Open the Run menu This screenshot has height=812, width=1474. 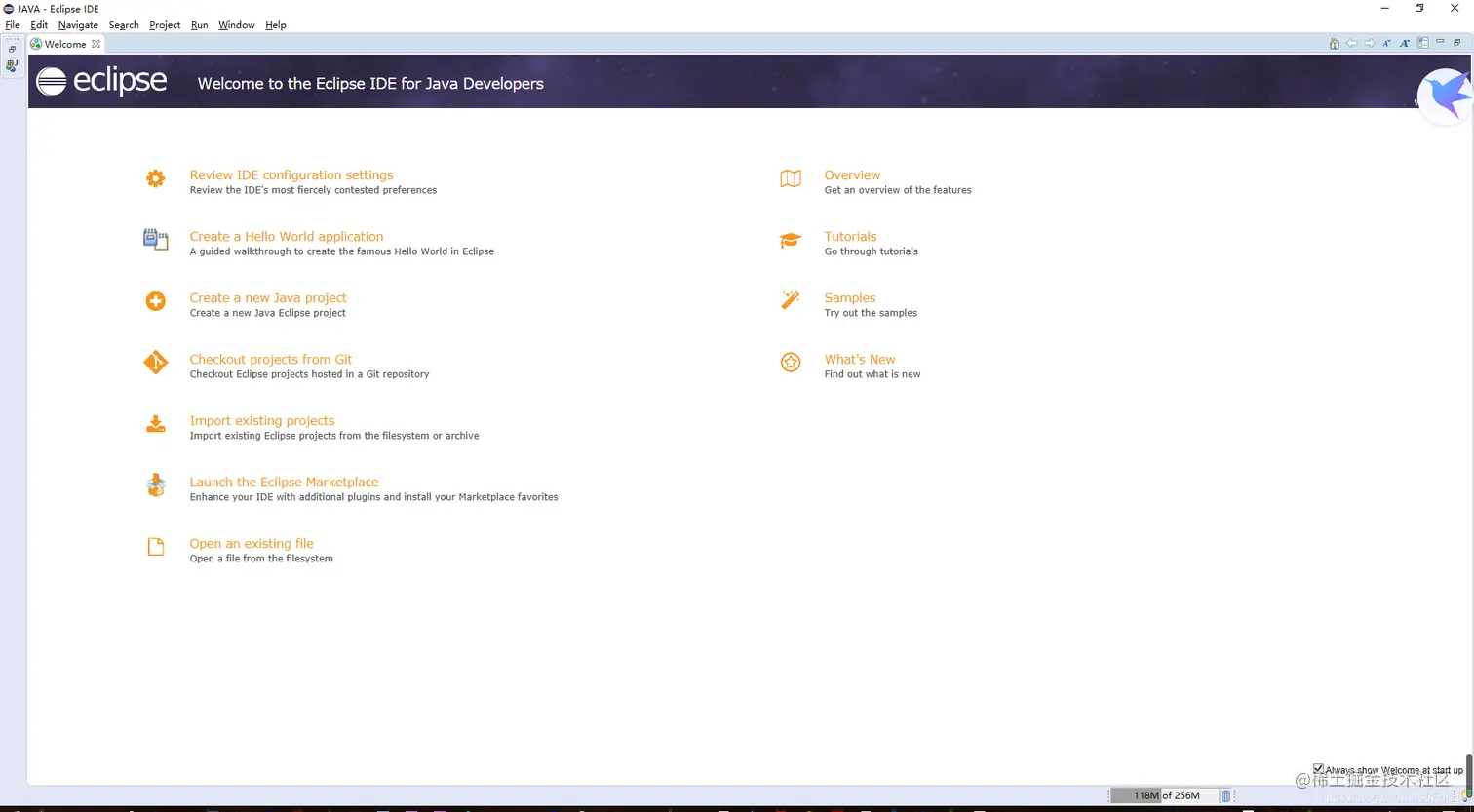[199, 25]
